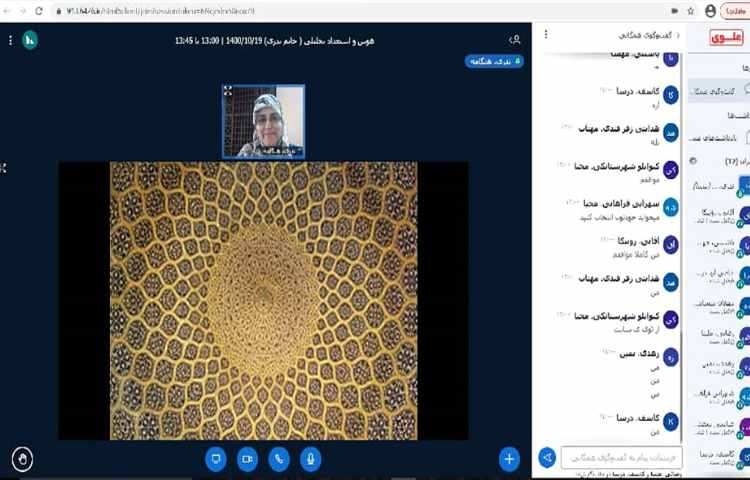Click first هدایتی رفر قندی، مهتاب chat avatar
The height and width of the screenshot is (480, 750).
tap(671, 132)
